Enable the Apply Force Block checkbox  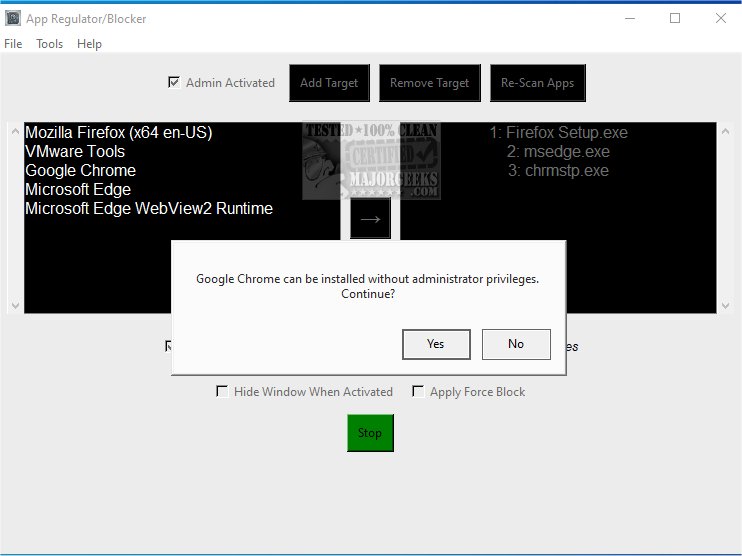pyautogui.click(x=418, y=391)
